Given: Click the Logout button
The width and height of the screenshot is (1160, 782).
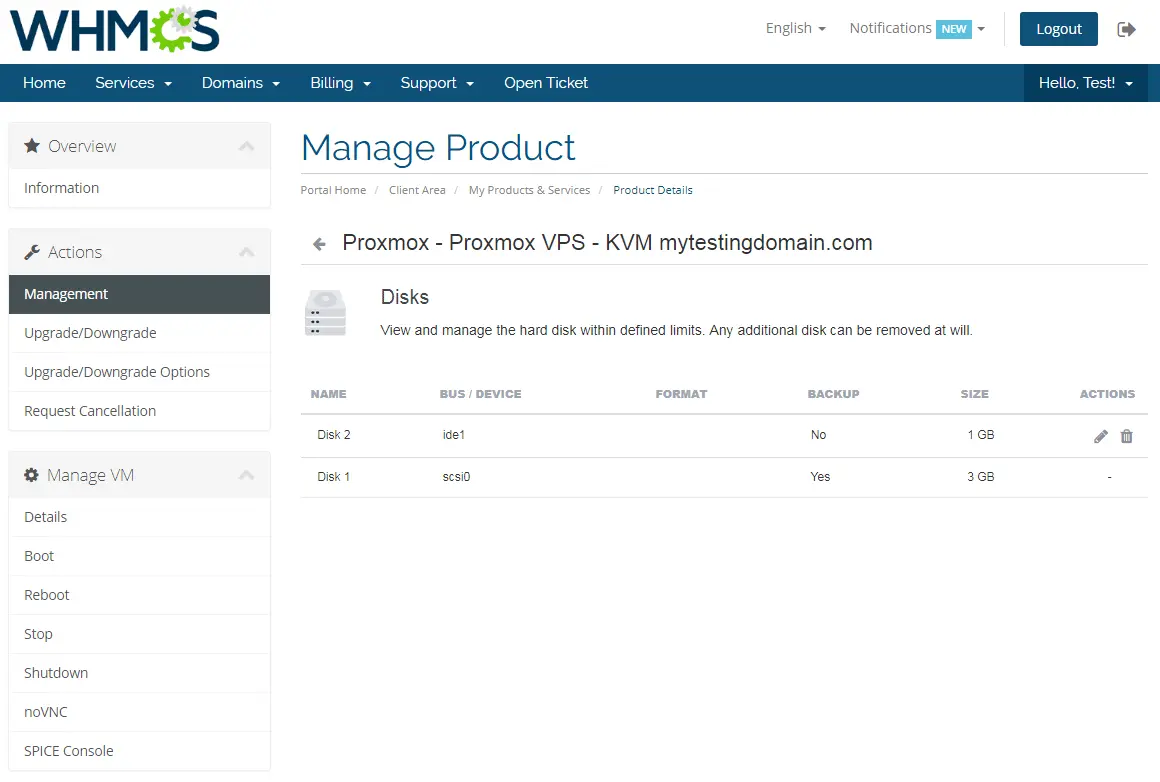Looking at the screenshot, I should coord(1059,29).
